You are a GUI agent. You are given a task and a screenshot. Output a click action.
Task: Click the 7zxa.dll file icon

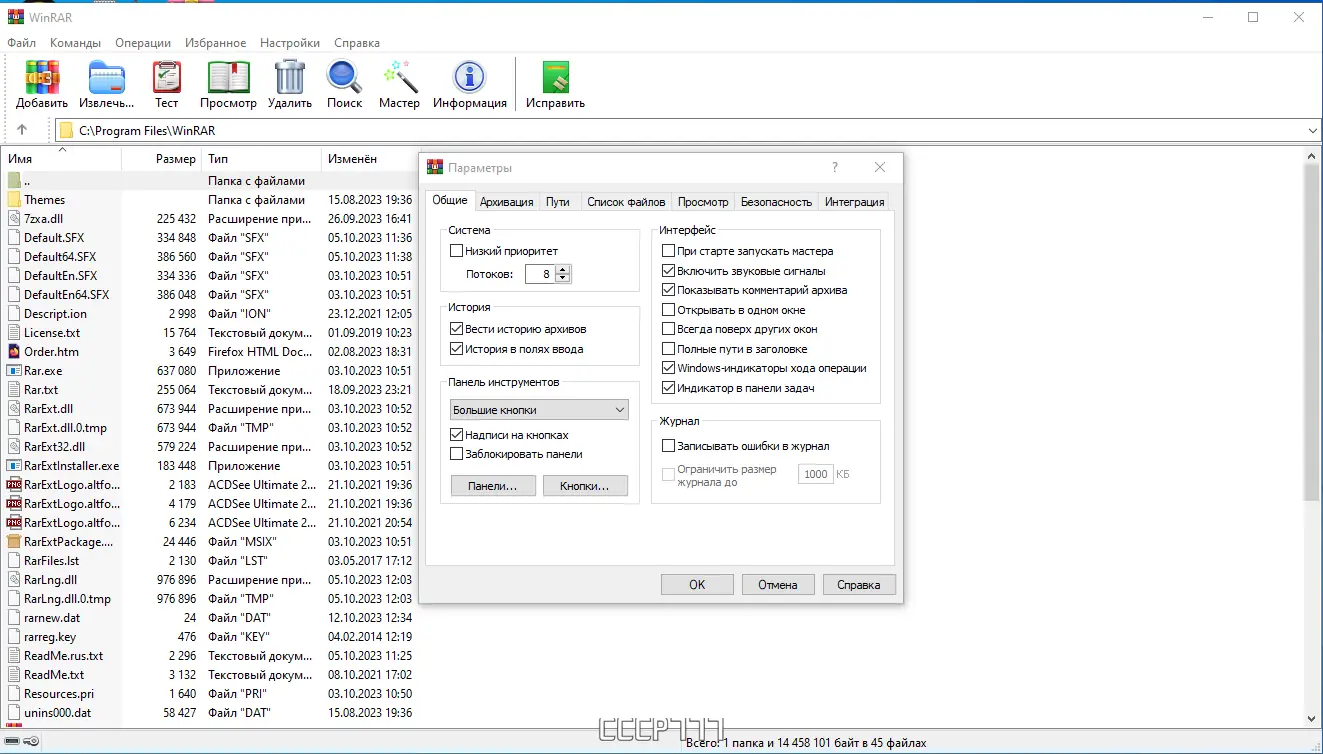click(x=14, y=219)
